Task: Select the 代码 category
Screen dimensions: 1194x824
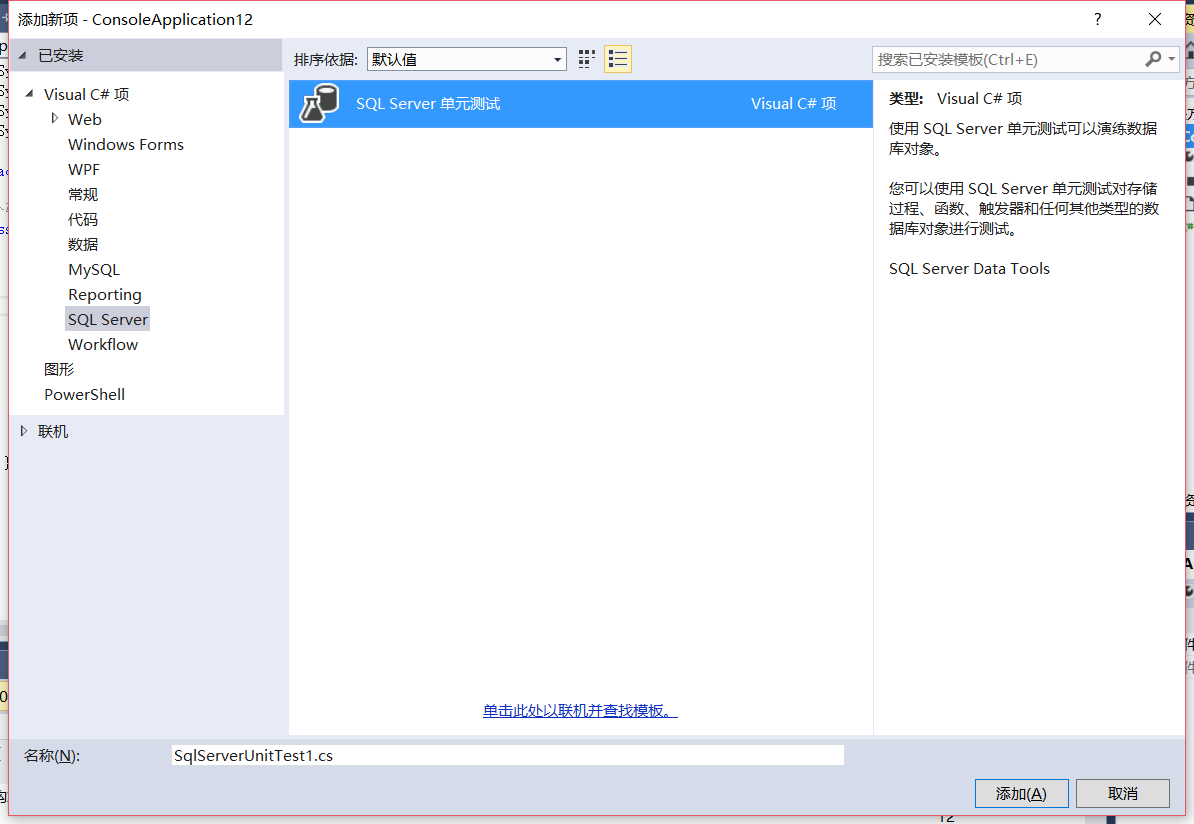Action: click(83, 220)
